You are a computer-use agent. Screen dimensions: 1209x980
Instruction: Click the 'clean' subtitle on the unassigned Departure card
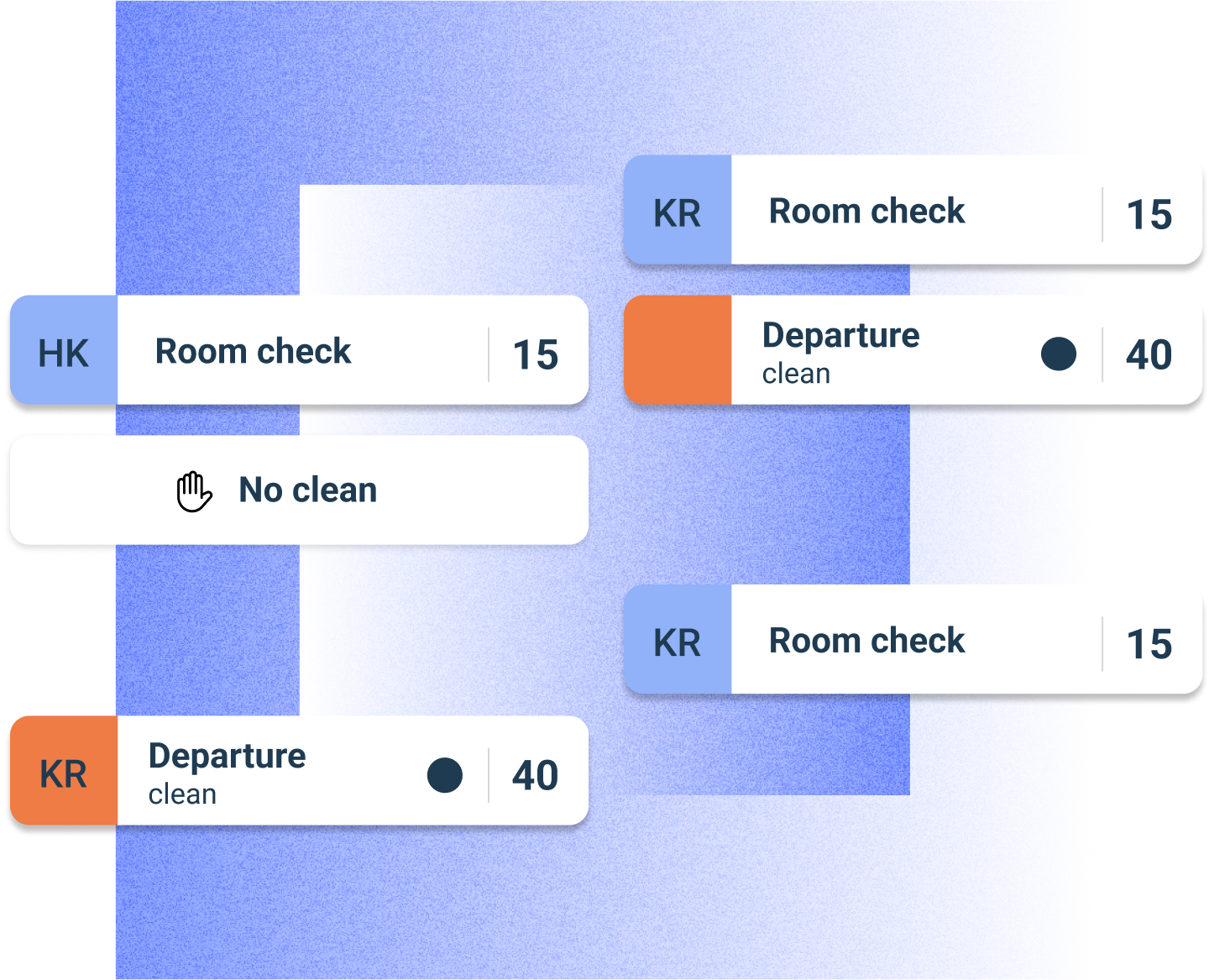click(796, 374)
